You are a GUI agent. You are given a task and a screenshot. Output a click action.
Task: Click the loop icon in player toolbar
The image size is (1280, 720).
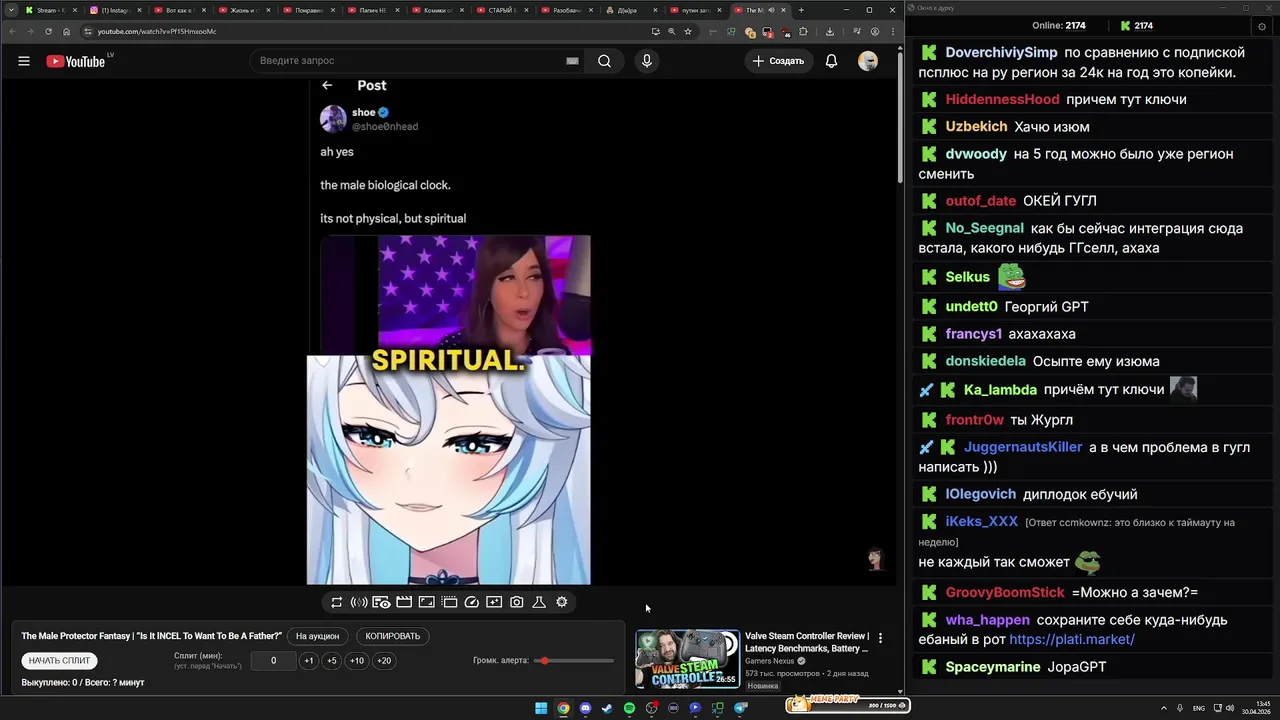tap(336, 602)
